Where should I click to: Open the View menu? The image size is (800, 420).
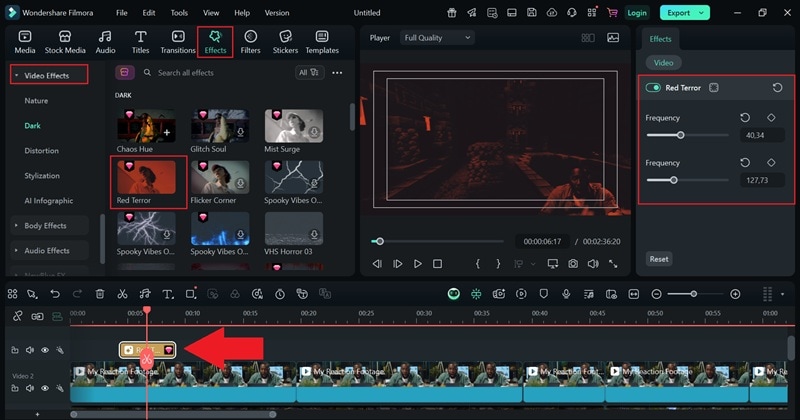point(211,13)
